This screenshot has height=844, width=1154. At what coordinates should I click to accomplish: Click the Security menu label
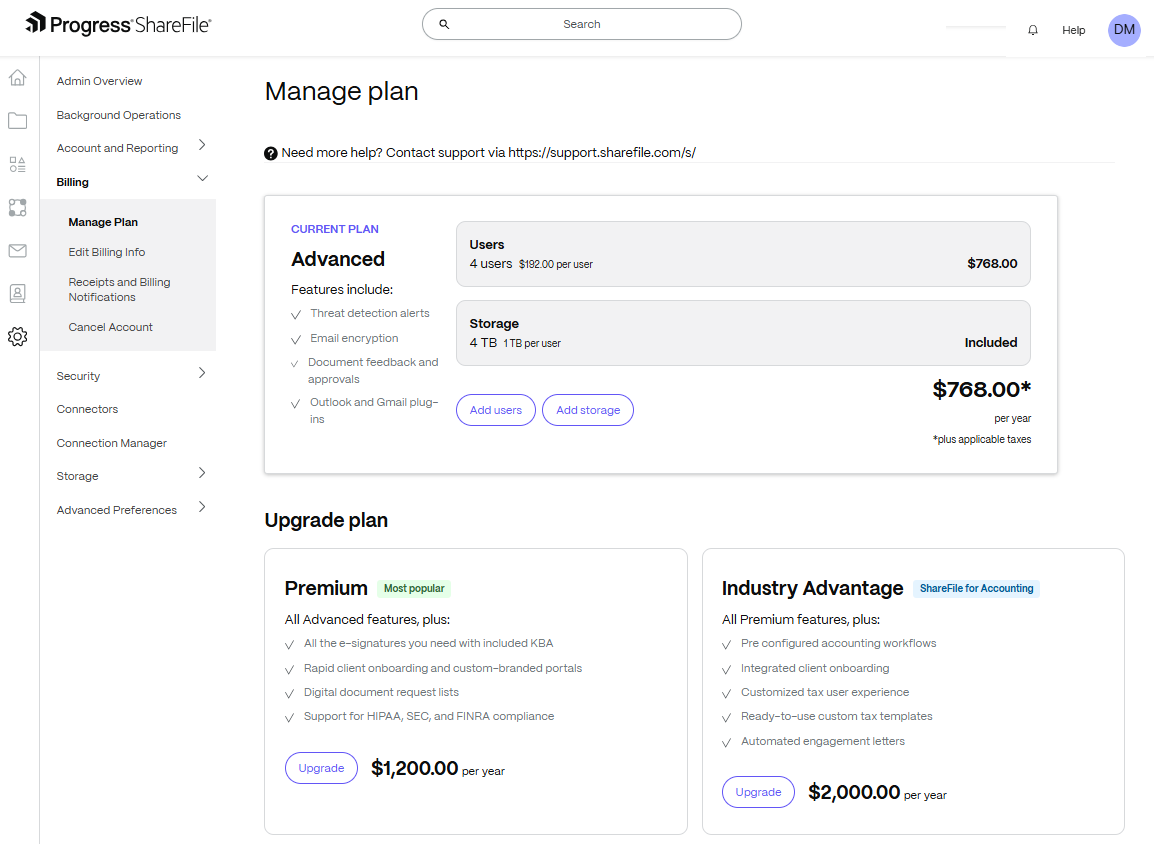(78, 376)
